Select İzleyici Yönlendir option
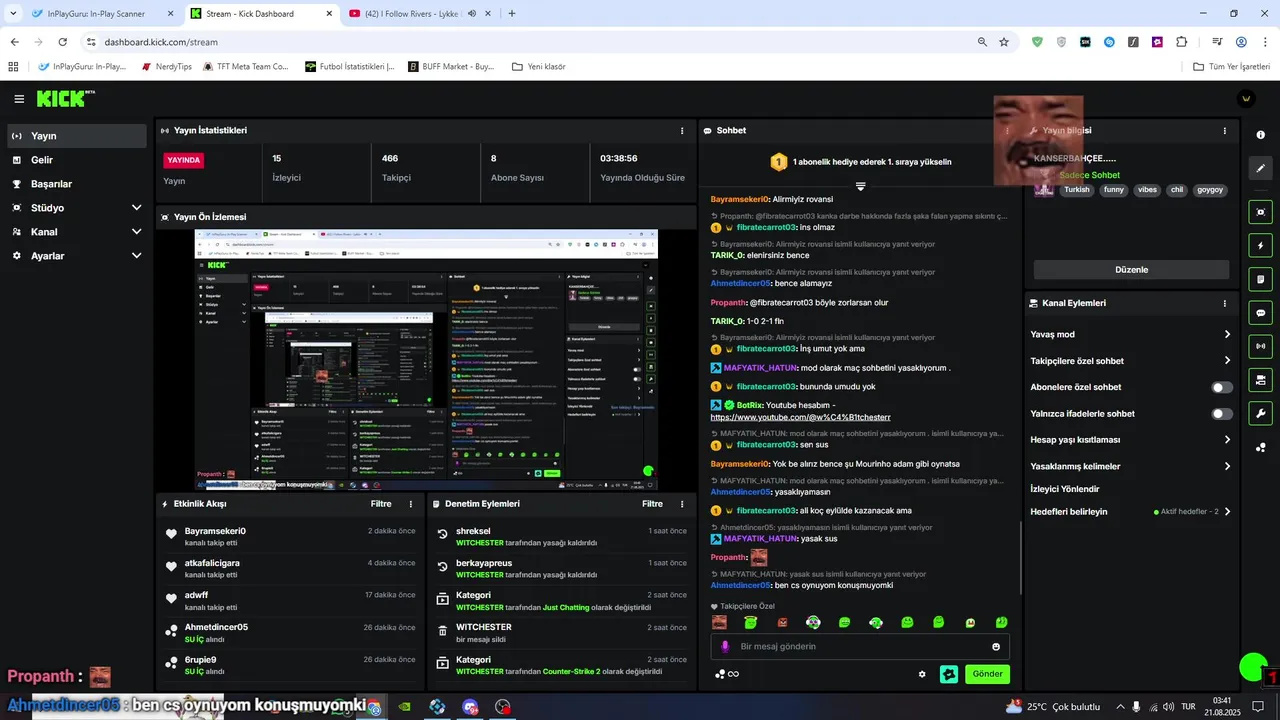This screenshot has width=1280, height=720. (x=1065, y=489)
